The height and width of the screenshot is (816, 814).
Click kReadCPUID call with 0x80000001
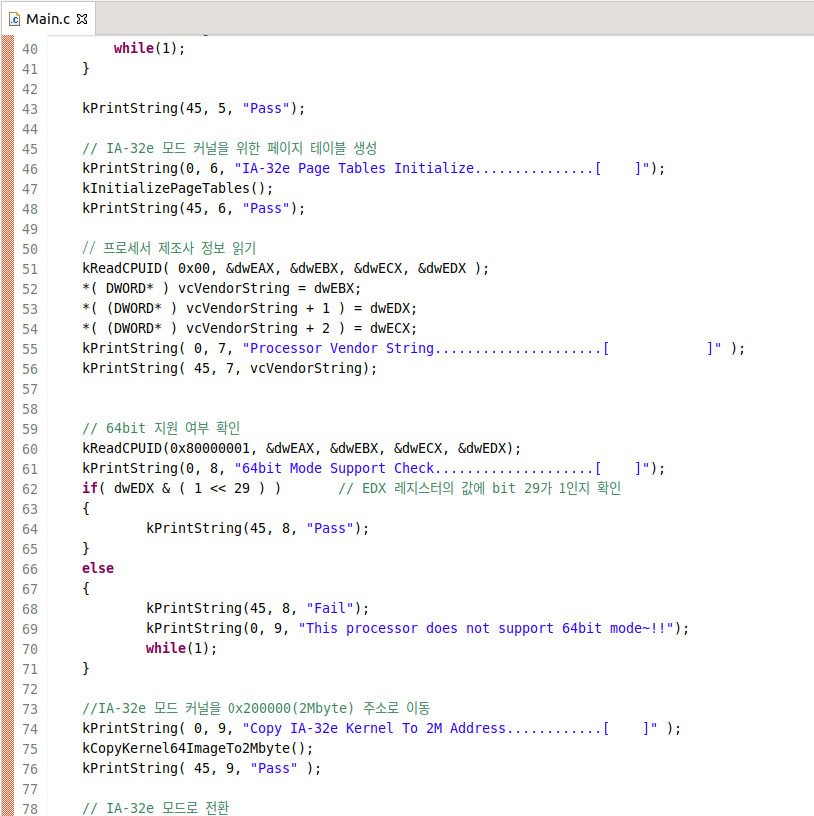pos(301,449)
